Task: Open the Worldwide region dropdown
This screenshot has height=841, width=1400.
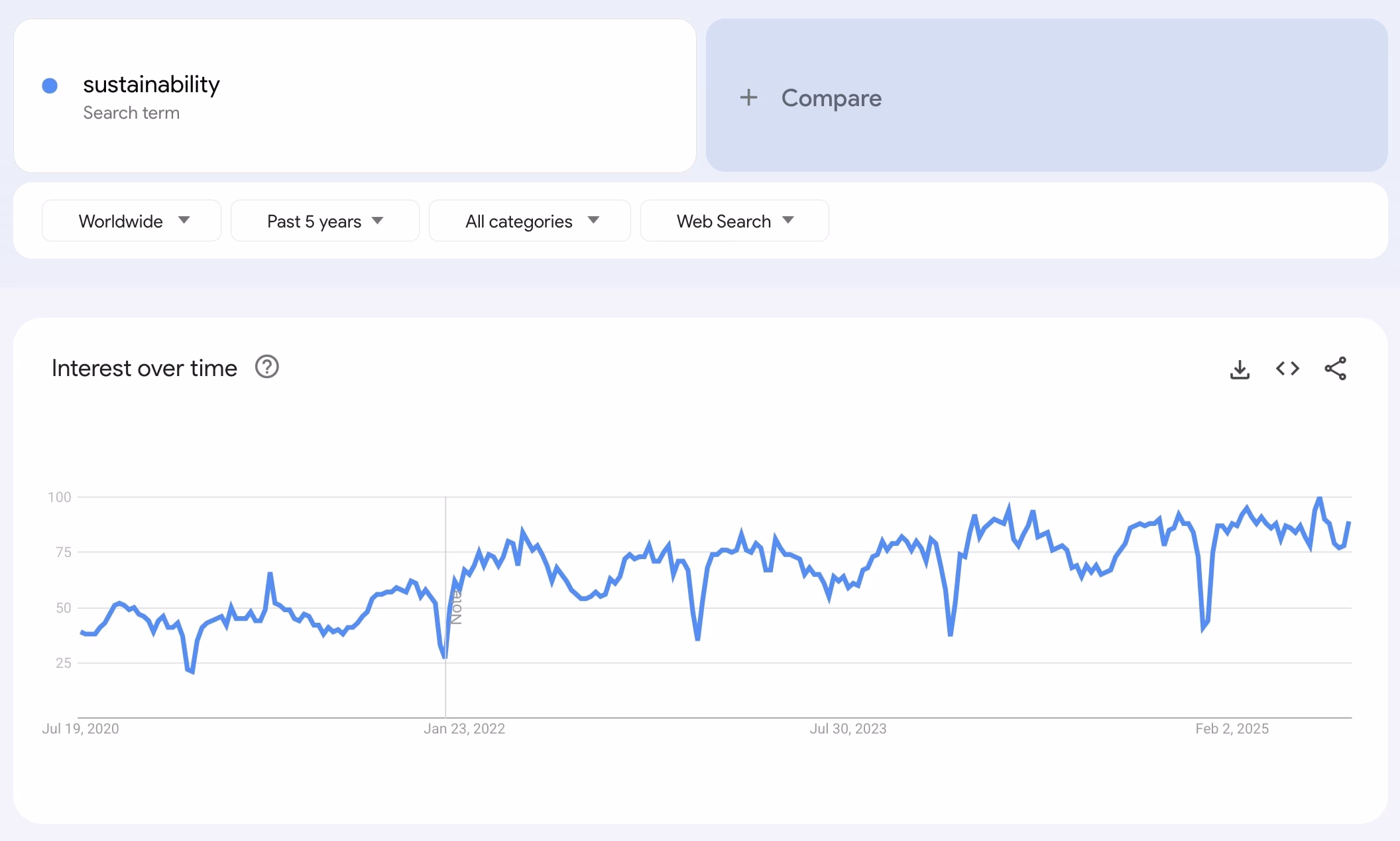Action: 131,221
